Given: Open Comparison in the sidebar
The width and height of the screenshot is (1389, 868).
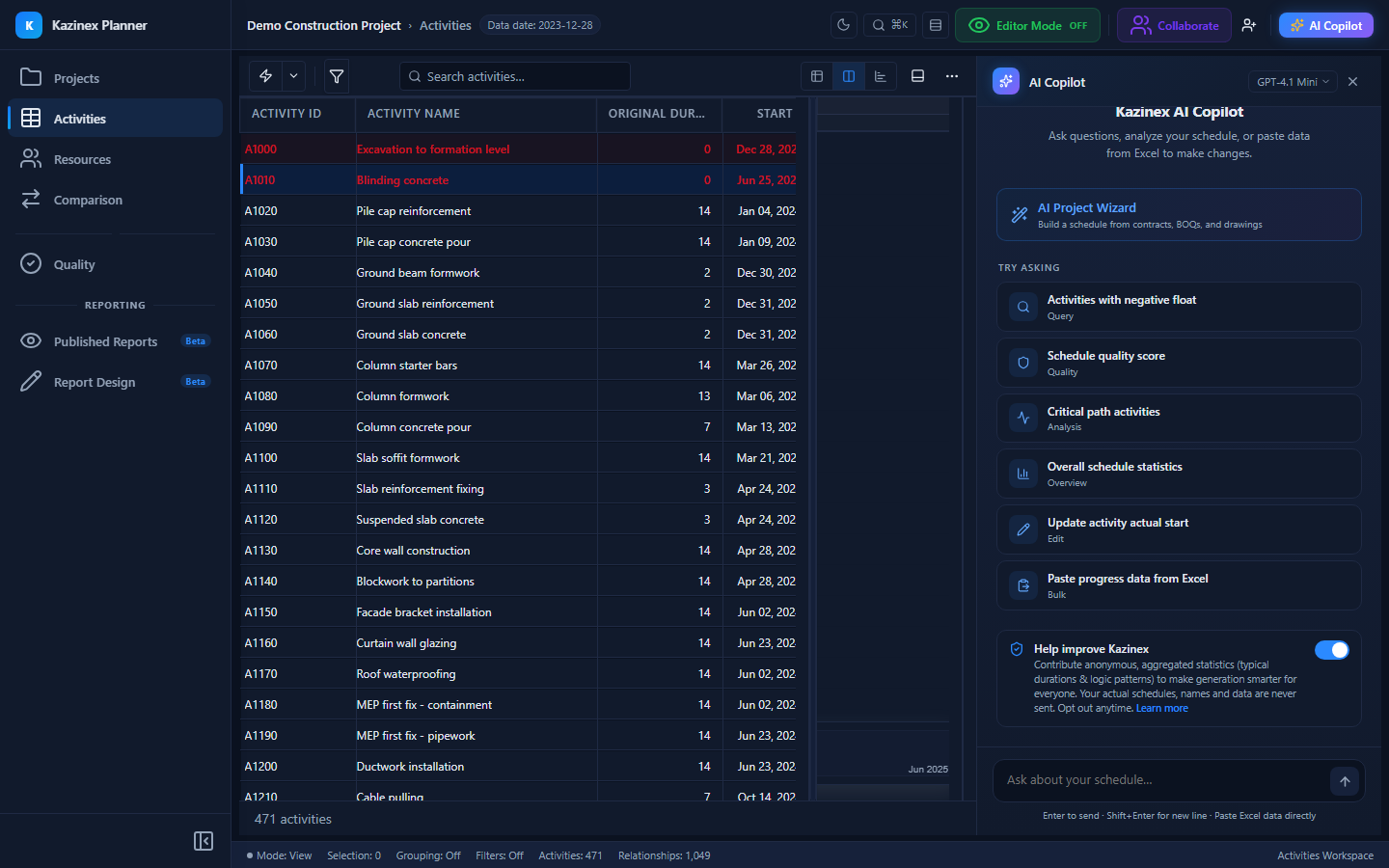Looking at the screenshot, I should 115,200.
